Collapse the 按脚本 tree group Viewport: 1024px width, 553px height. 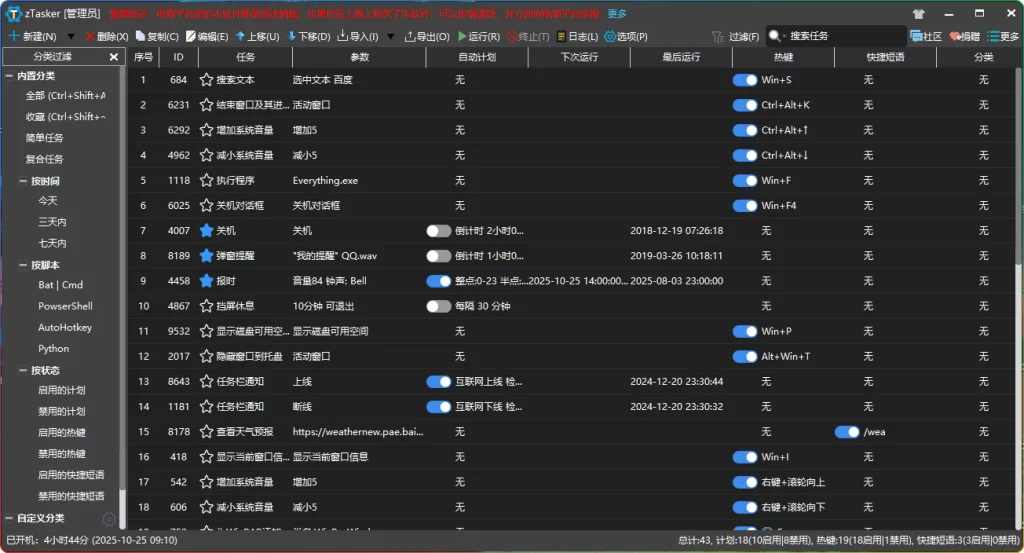click(x=23, y=265)
